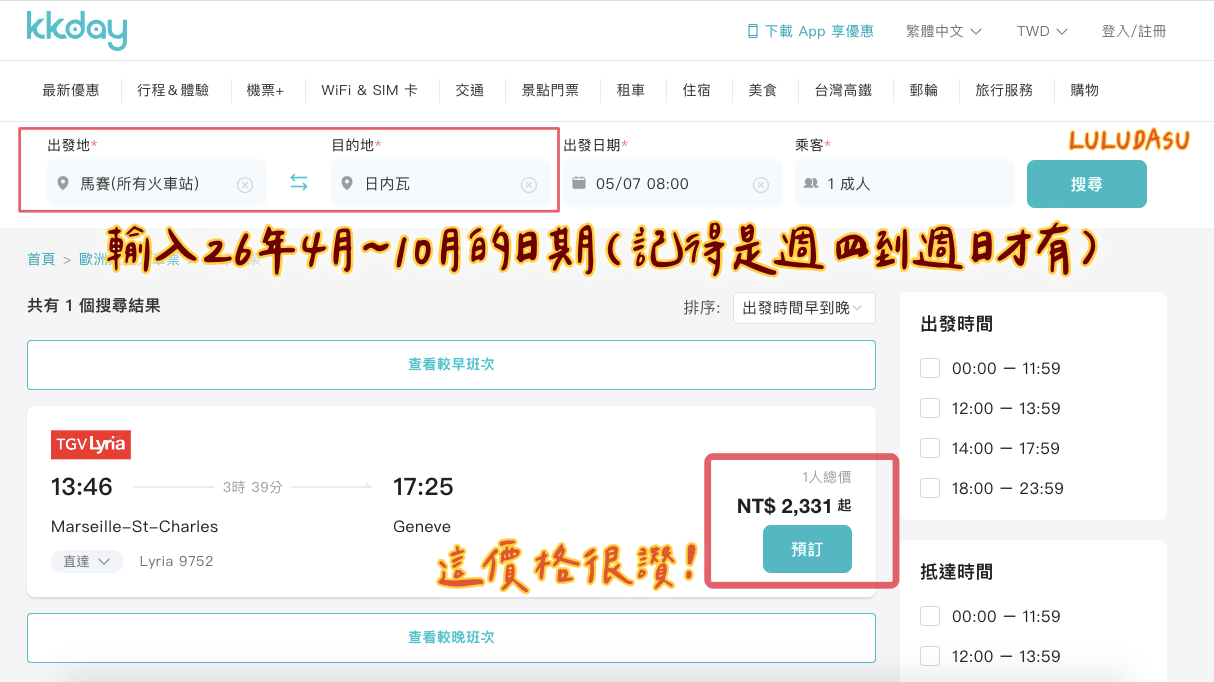Check the 18:00 — 23:59 departure time filter

pyautogui.click(x=930, y=488)
